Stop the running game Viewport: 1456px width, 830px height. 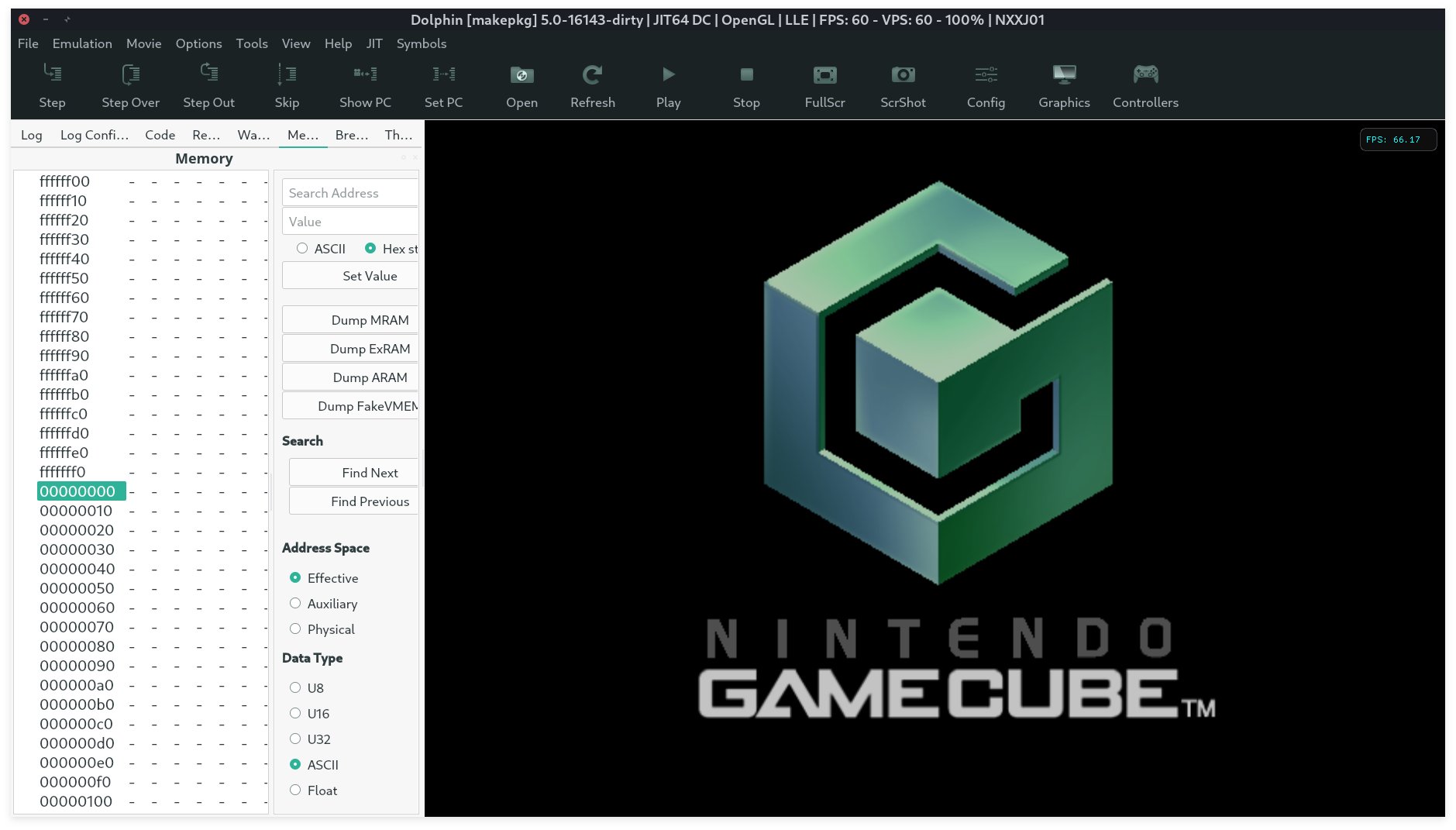click(x=745, y=74)
